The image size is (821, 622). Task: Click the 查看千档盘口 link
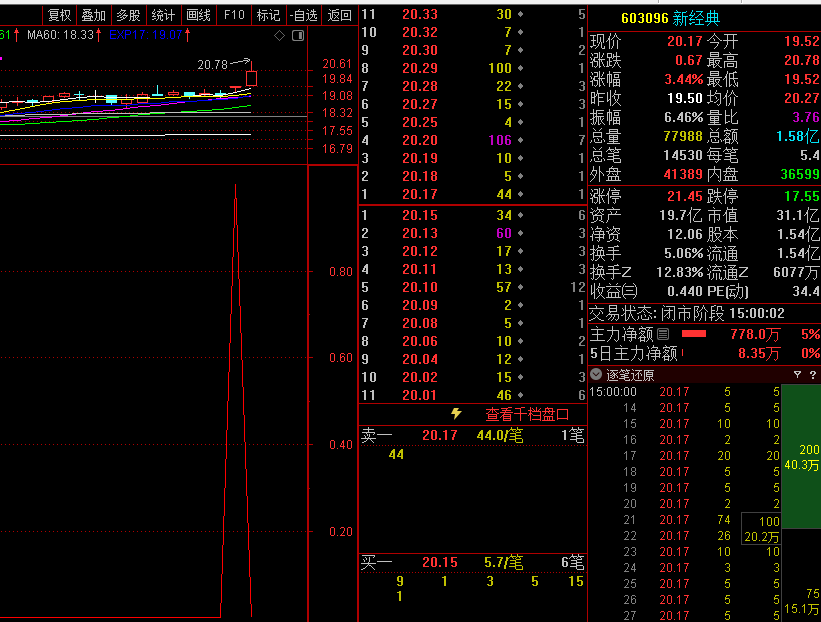(x=527, y=414)
